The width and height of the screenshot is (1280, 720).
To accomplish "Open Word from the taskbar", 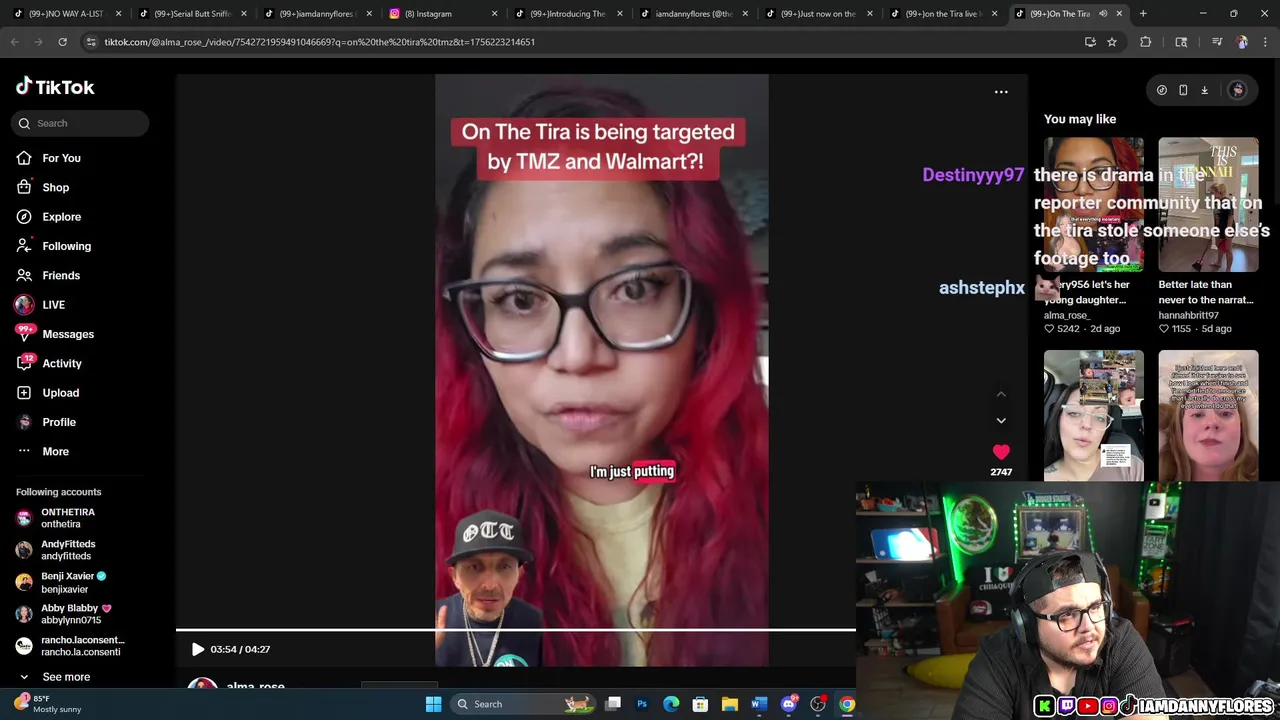I will 759,704.
